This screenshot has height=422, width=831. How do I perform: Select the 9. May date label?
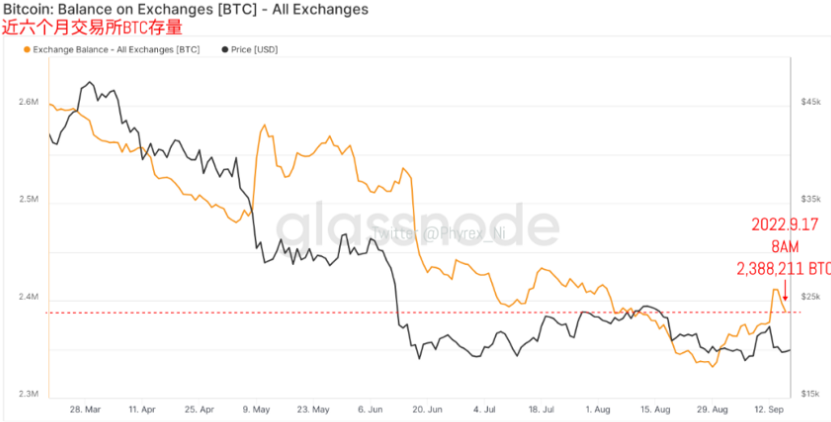[x=256, y=409]
